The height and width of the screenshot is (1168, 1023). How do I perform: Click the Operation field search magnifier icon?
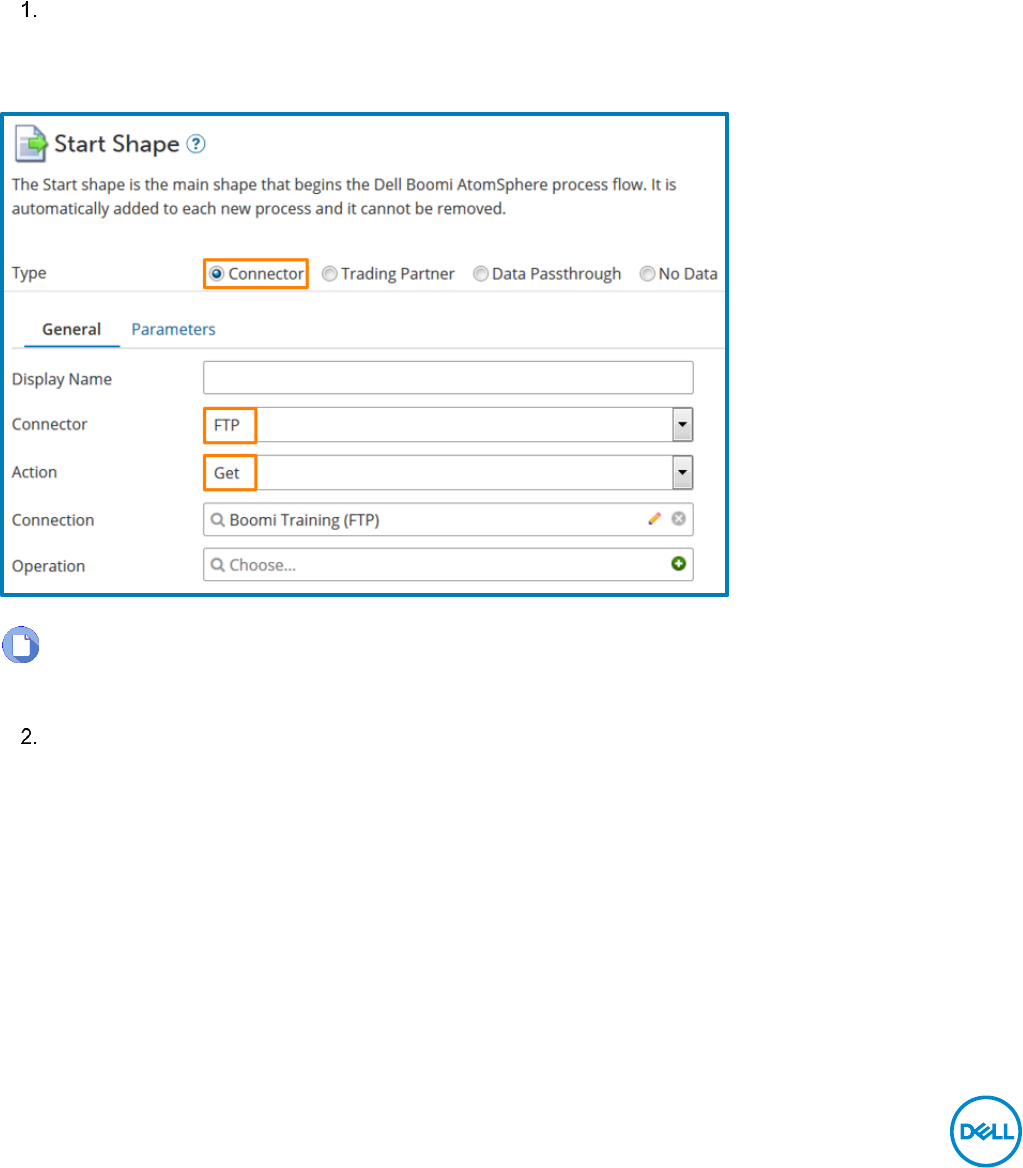218,565
